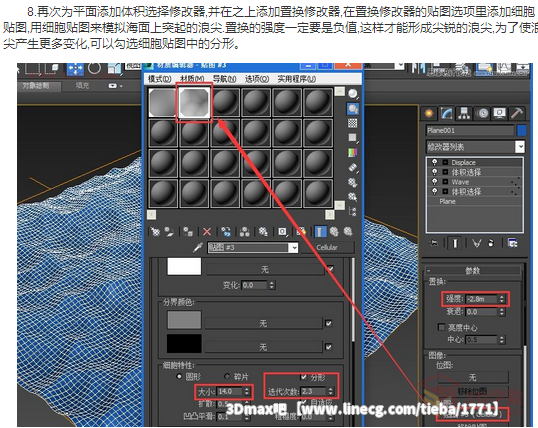Click the Get Material icon
The width and height of the screenshot is (538, 428).
tap(155, 232)
